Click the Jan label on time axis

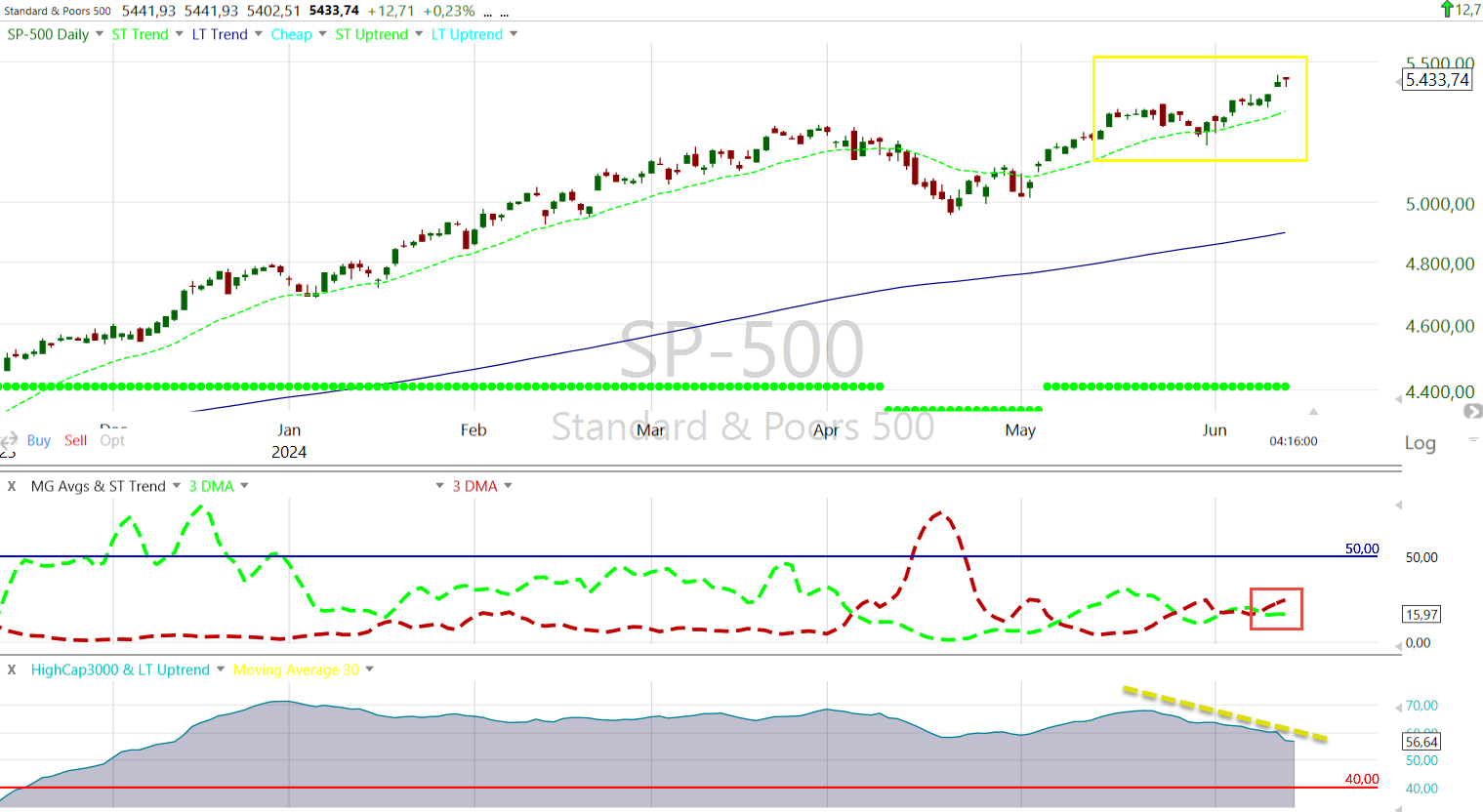point(289,430)
